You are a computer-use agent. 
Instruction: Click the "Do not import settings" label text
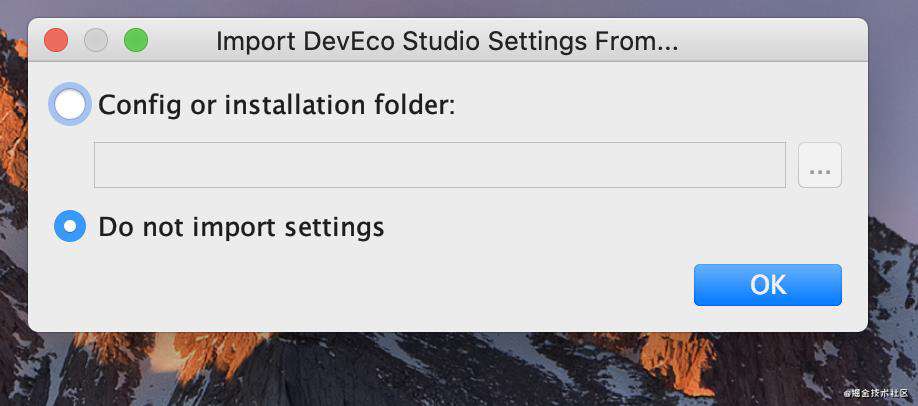241,227
